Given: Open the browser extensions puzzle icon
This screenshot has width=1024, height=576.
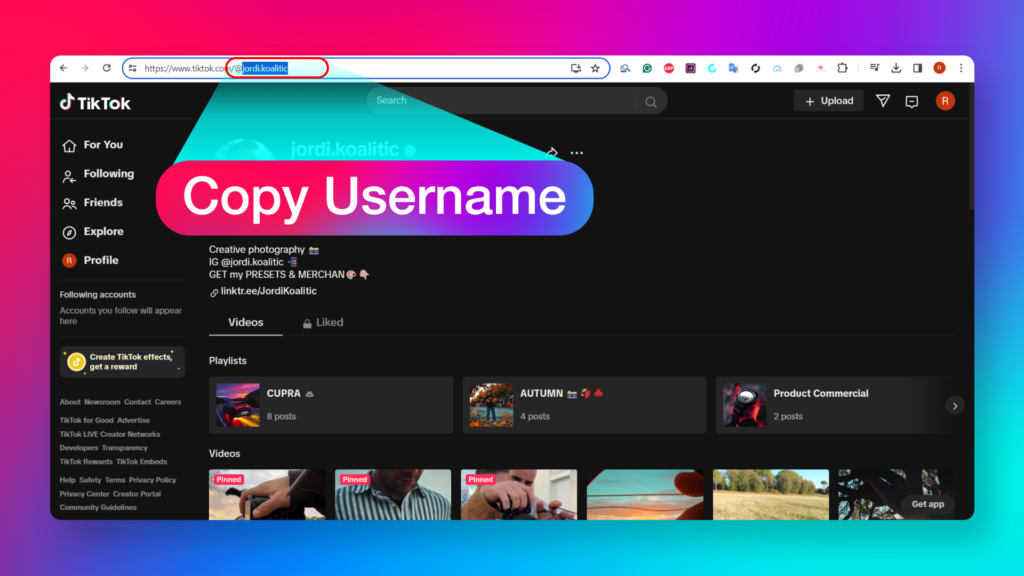Looking at the screenshot, I should click(842, 68).
